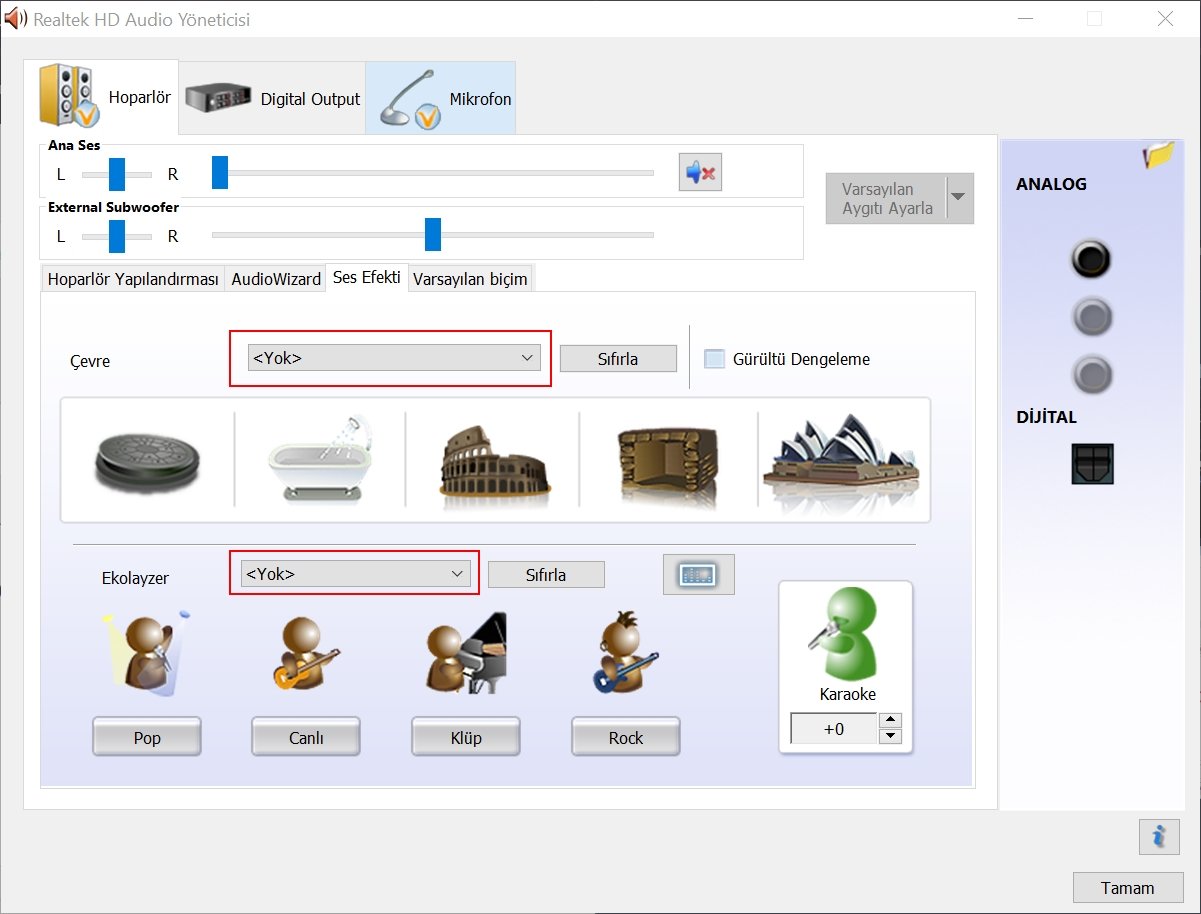This screenshot has width=1201, height=914.
Task: Choose the stone sewer cover environment
Action: 147,461
